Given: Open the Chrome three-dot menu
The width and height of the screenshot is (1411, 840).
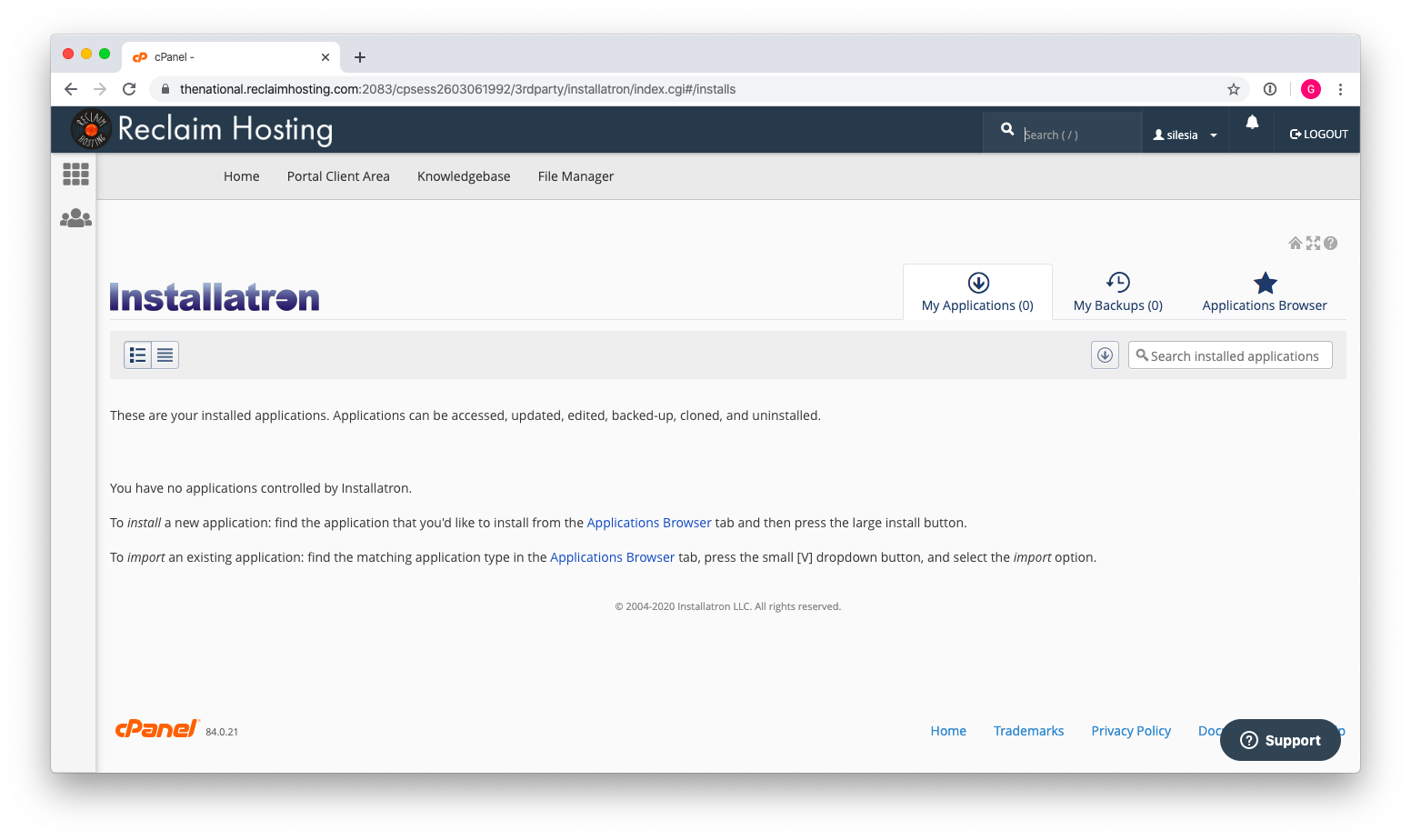Looking at the screenshot, I should tap(1340, 89).
